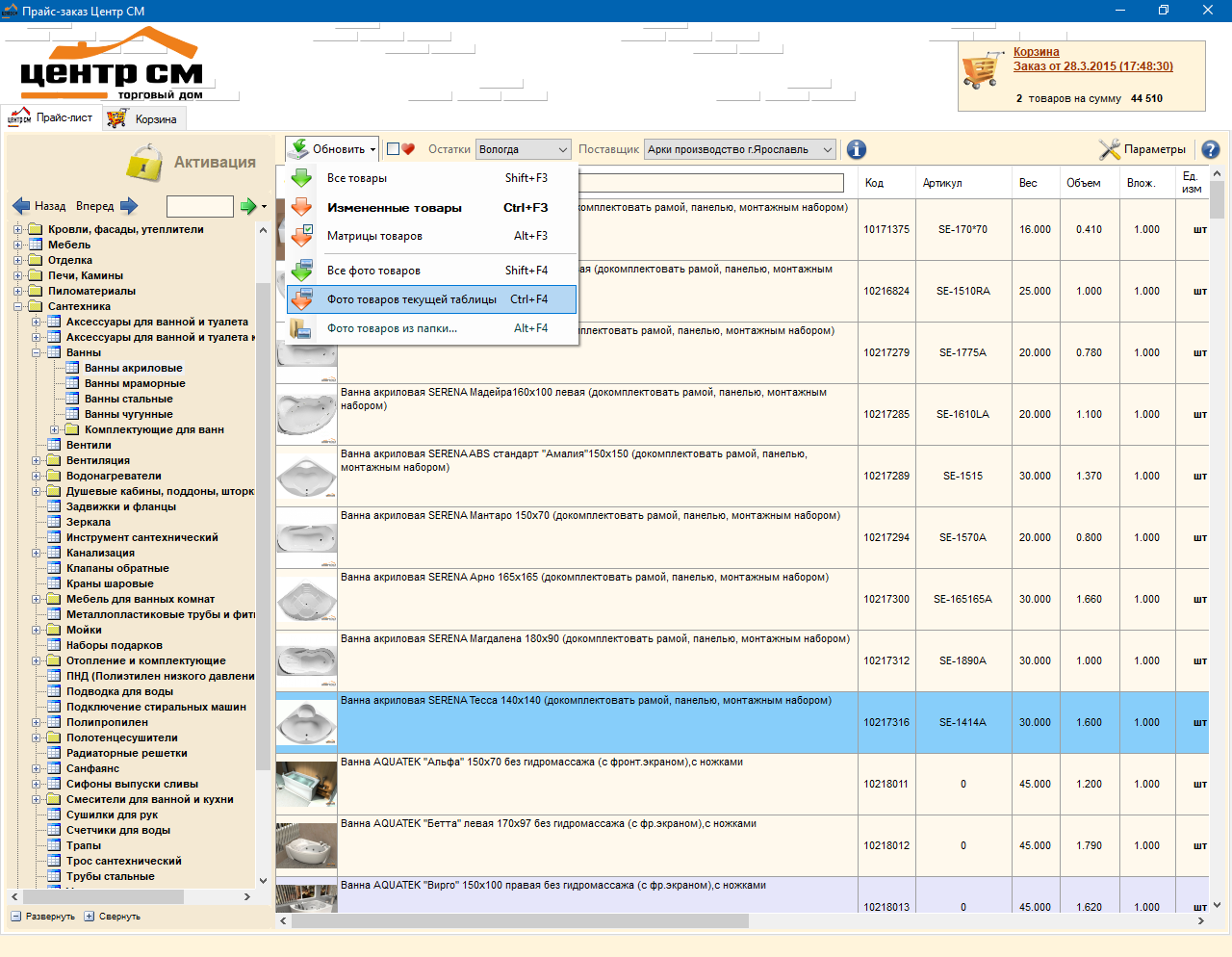The image size is (1232, 957).
Task: Click the shopping cart icon by Корзина
Action: 982,71
